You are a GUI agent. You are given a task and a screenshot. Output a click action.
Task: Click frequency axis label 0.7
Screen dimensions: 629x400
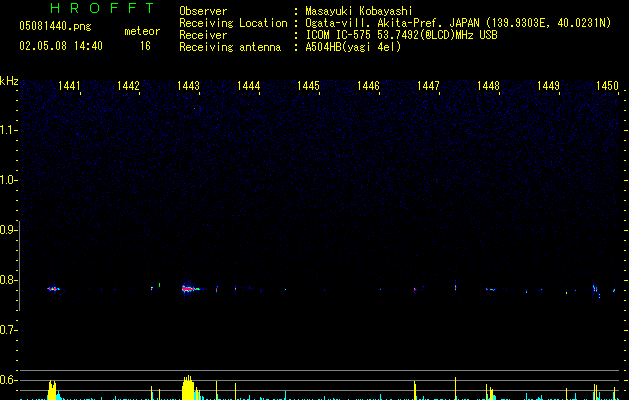coord(8,330)
